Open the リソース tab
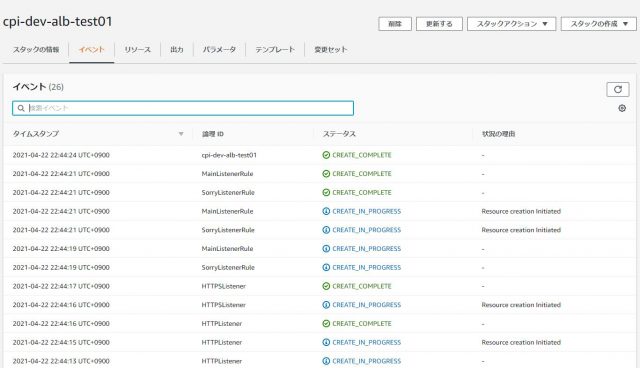 138,50
